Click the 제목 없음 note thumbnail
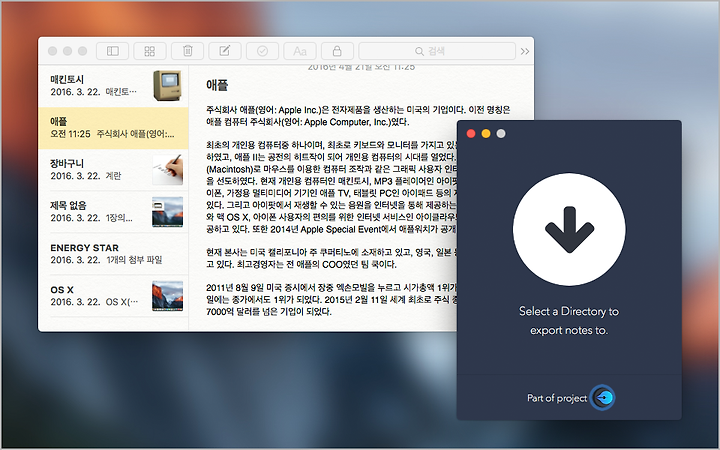Image resolution: width=720 pixels, height=450 pixels. [x=168, y=212]
